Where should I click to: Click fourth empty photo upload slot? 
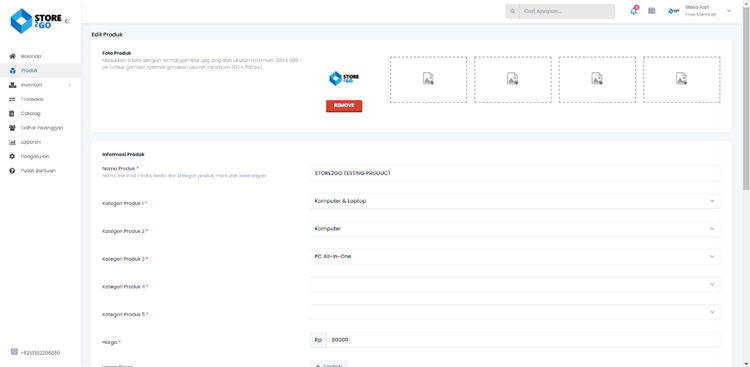(682, 79)
